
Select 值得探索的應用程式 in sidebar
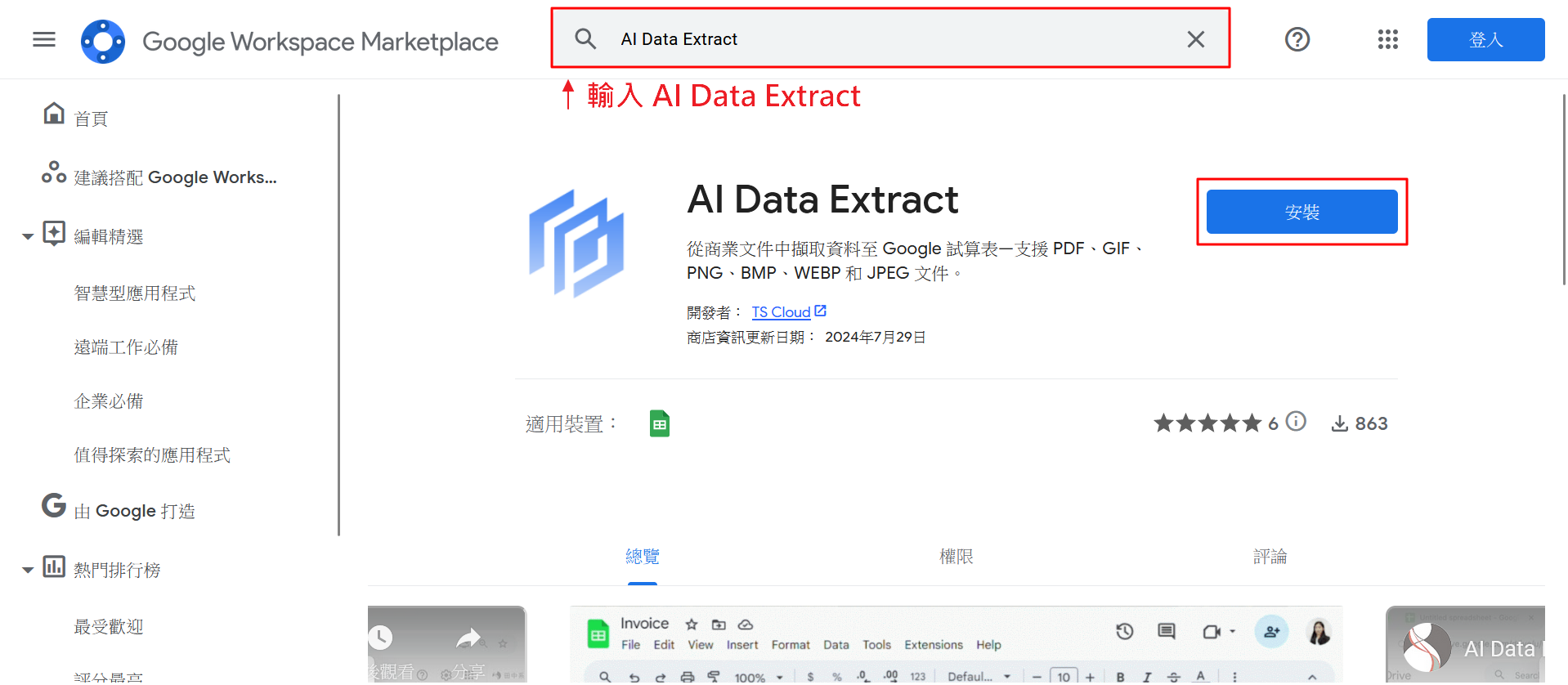[152, 455]
